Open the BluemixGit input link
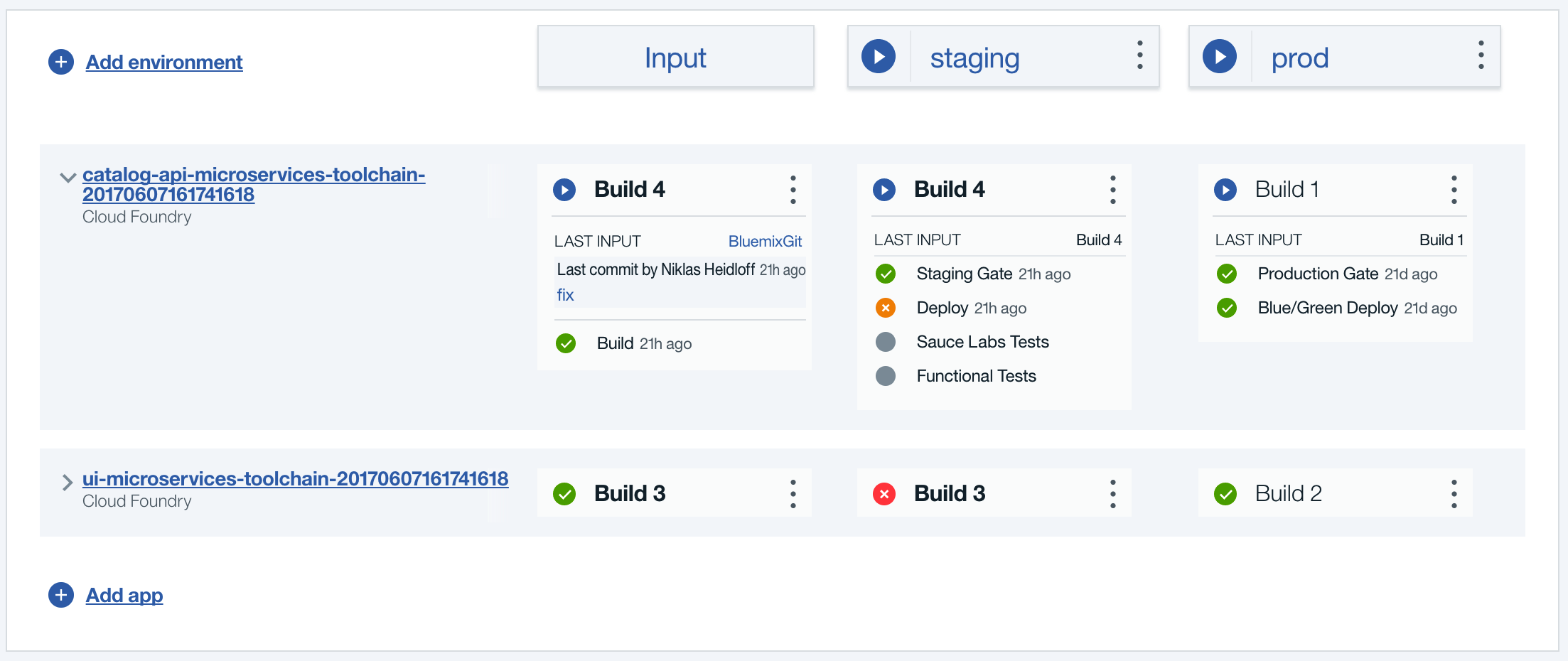The image size is (1568, 661). (x=765, y=241)
